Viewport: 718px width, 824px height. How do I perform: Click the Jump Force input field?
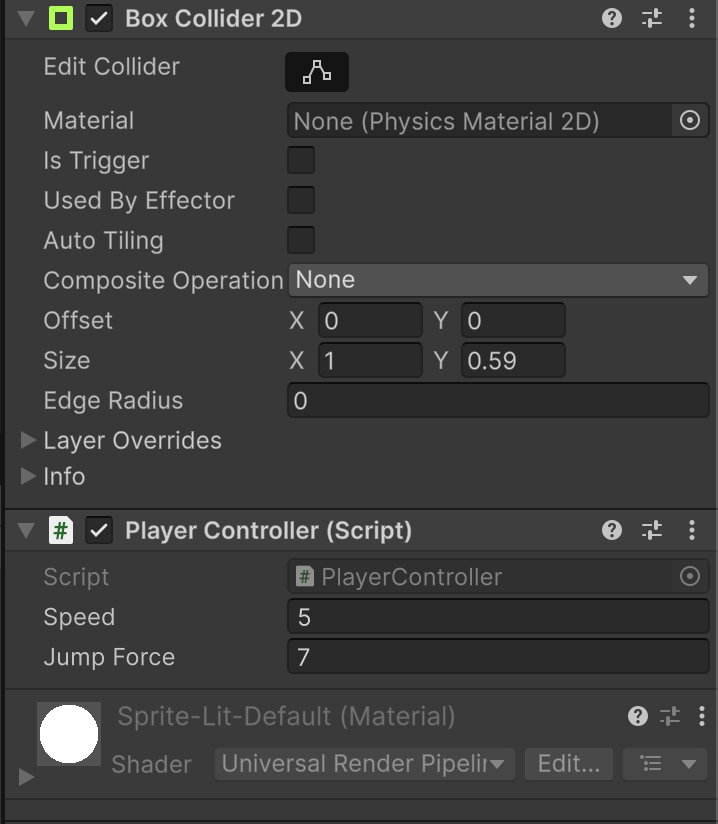[497, 657]
